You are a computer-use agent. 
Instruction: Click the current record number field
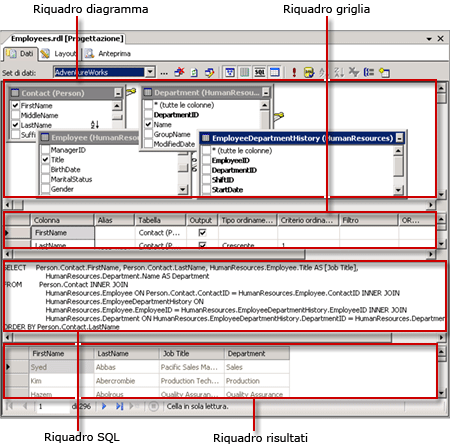click(53, 406)
